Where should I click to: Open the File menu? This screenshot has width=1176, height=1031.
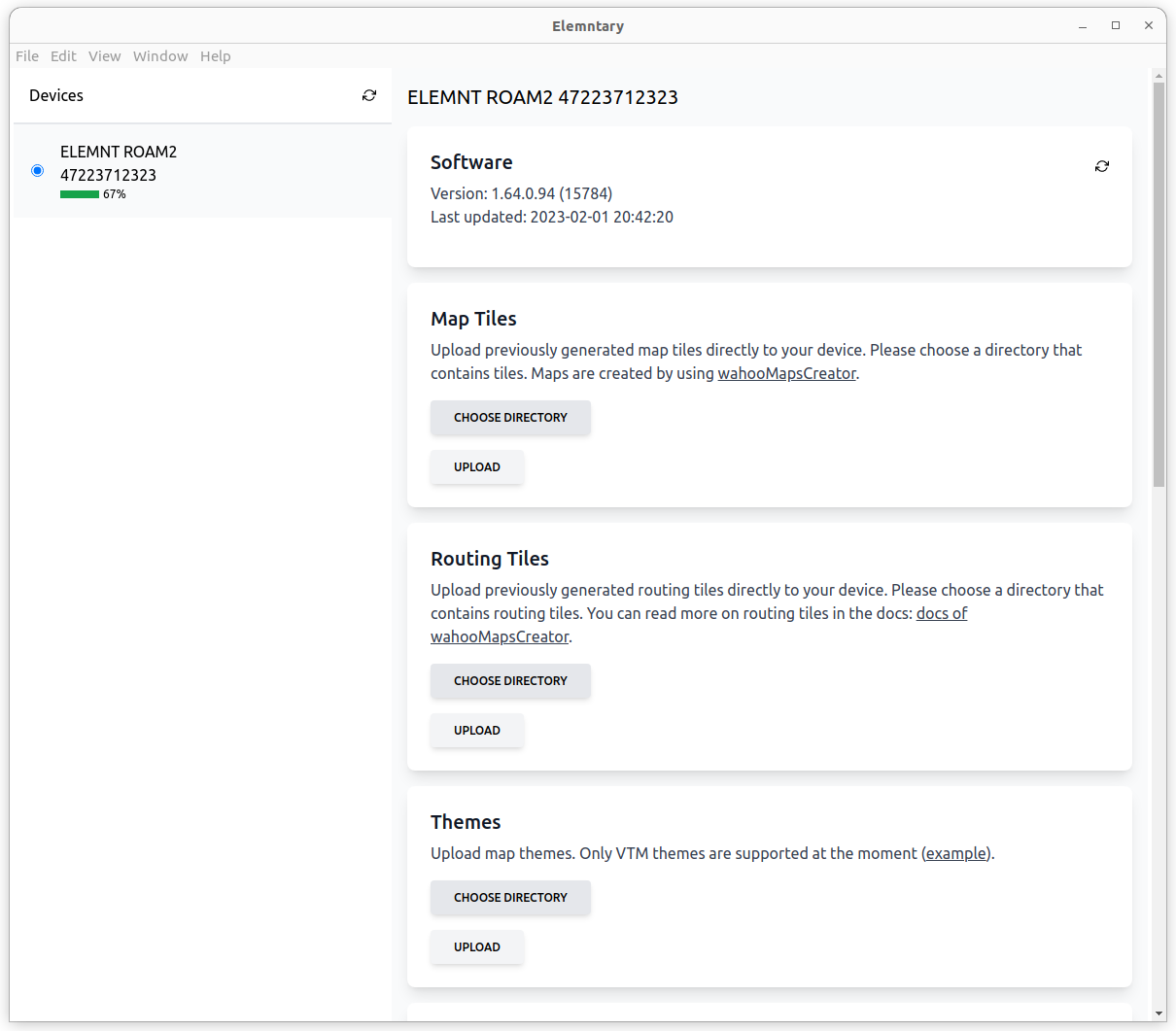[27, 56]
